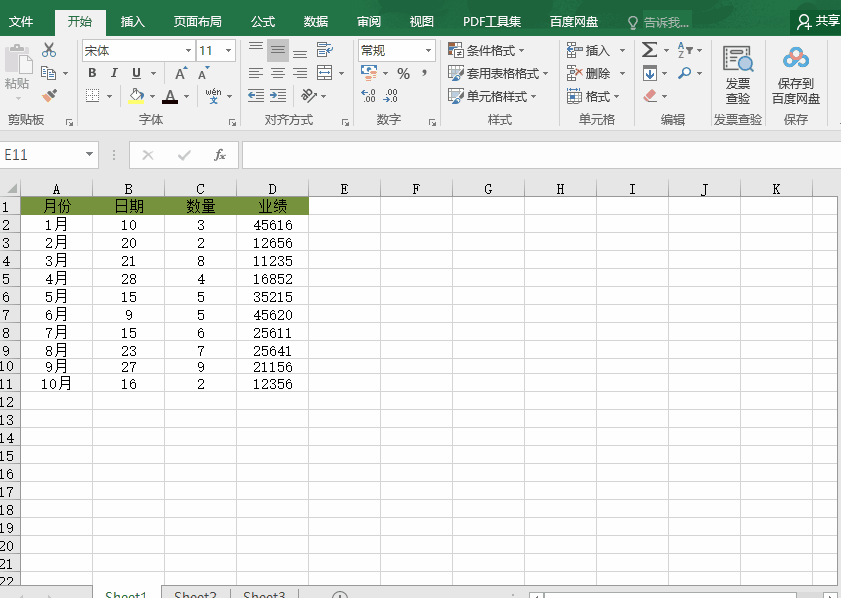Viewport: 841px width, 598px height.
Task: Click the Insert Function fx button
Action: click(x=219, y=155)
